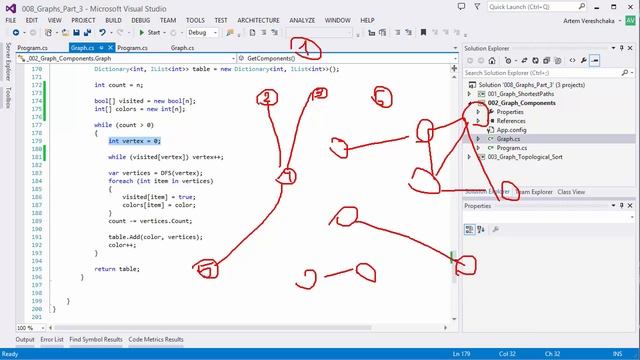Click the Solution Explorer search magnifier icon

pos(624,72)
